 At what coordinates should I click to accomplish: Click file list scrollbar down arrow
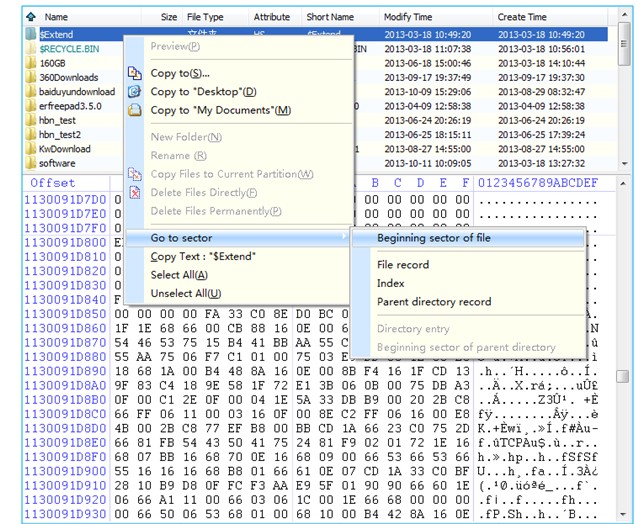click(x=624, y=164)
